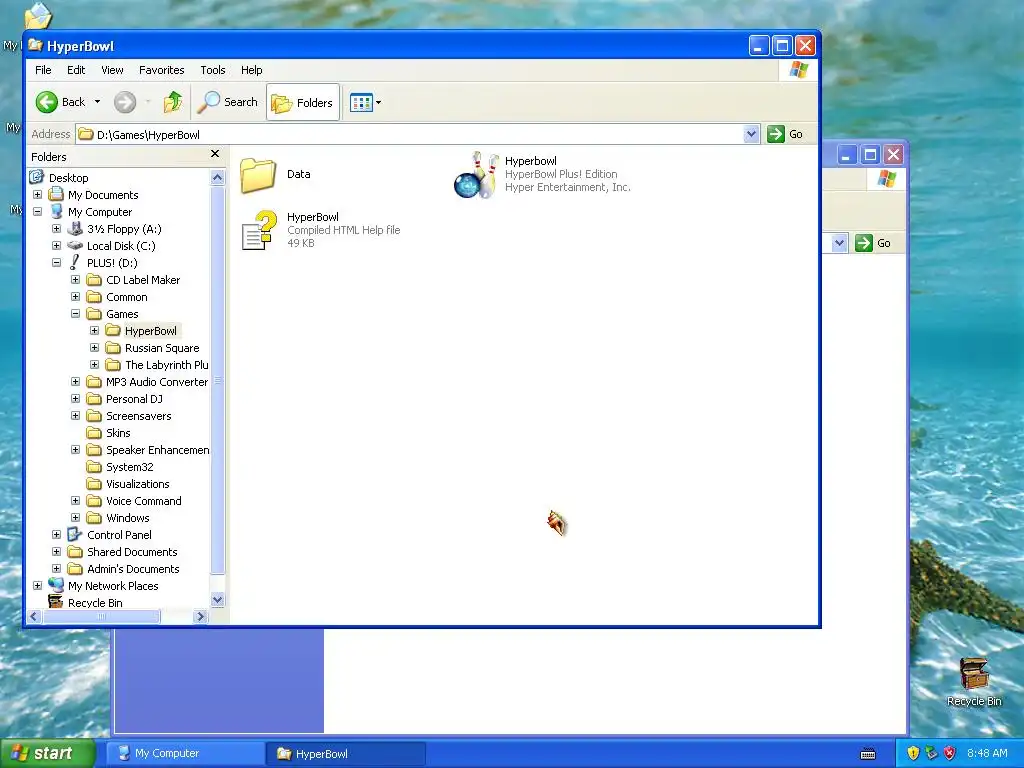1024x768 pixels.
Task: Click the green Back arrow icon
Action: pos(47,102)
